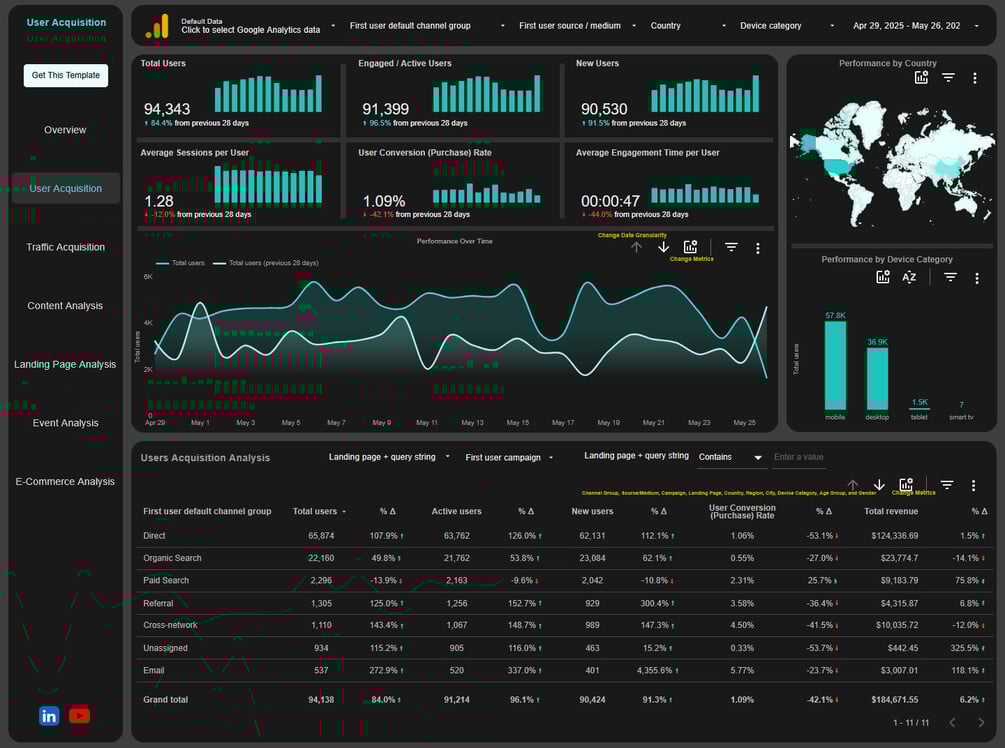Drill down arrow in Users Acquisition table
This screenshot has height=748, width=1005.
click(879, 485)
